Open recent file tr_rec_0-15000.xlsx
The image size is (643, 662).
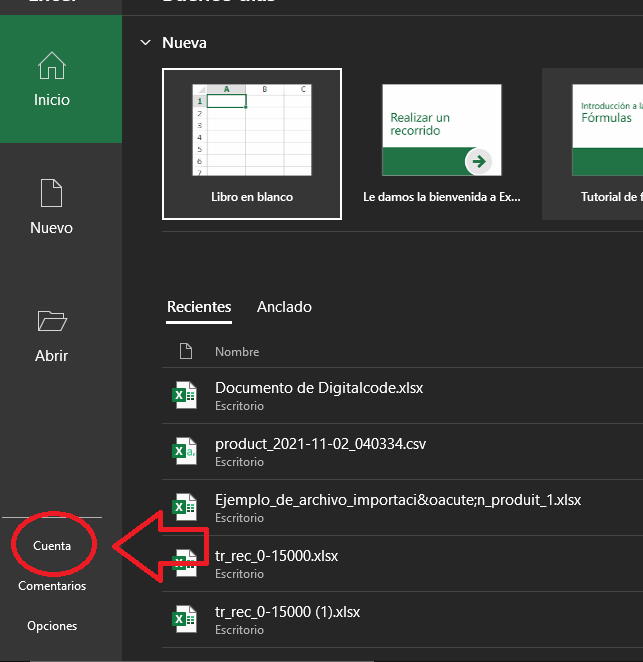point(277,556)
